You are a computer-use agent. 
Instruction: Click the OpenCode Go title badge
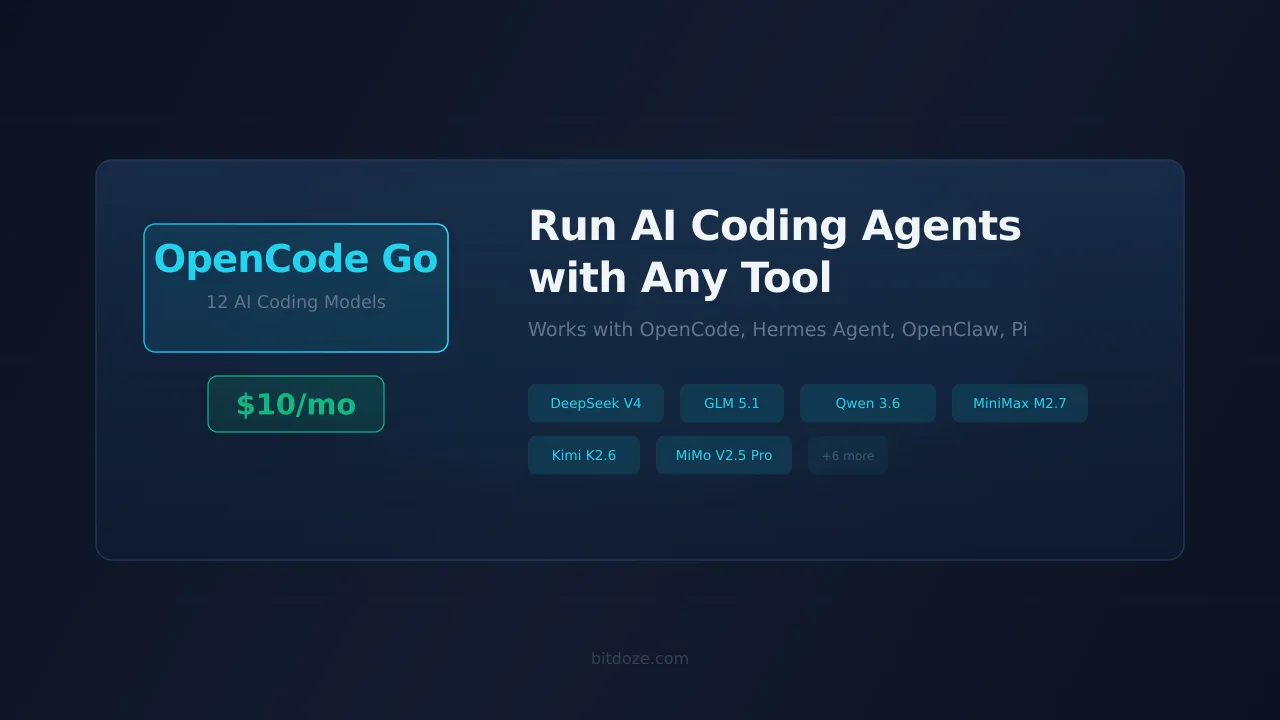tap(296, 288)
